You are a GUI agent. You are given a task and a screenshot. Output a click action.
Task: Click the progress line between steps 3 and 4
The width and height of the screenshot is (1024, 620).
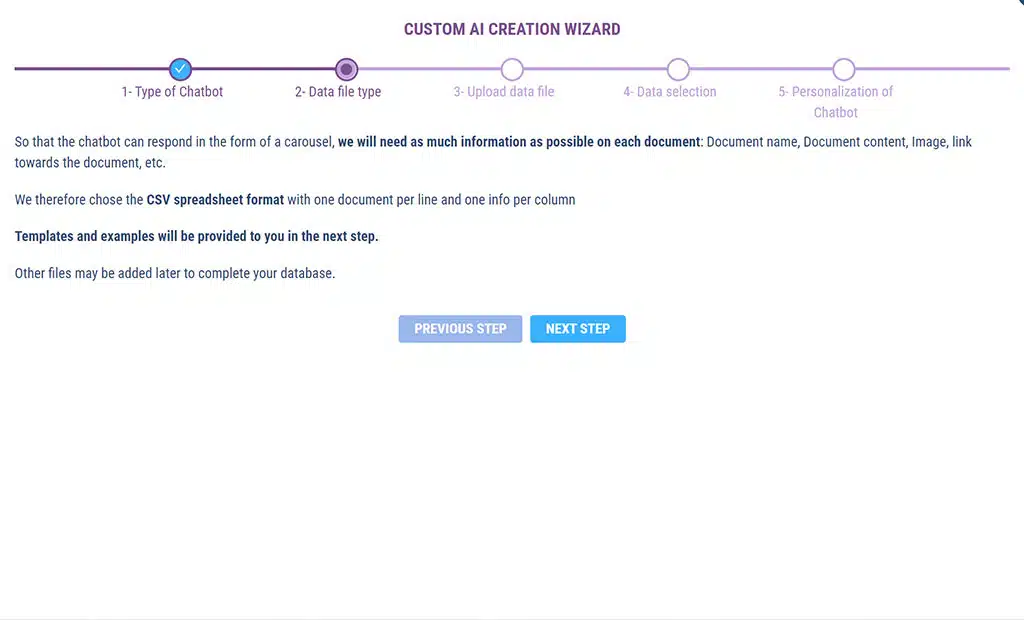pyautogui.click(x=595, y=69)
